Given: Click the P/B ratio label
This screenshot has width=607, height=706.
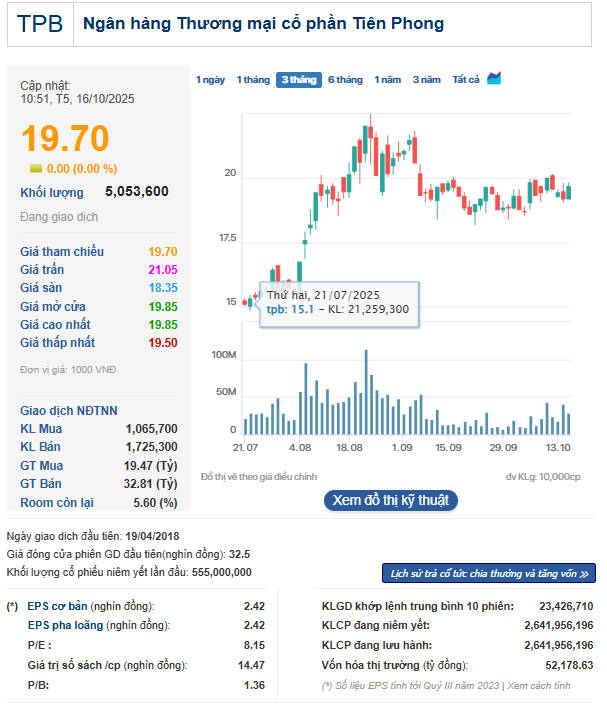Looking at the screenshot, I should pyautogui.click(x=39, y=685).
